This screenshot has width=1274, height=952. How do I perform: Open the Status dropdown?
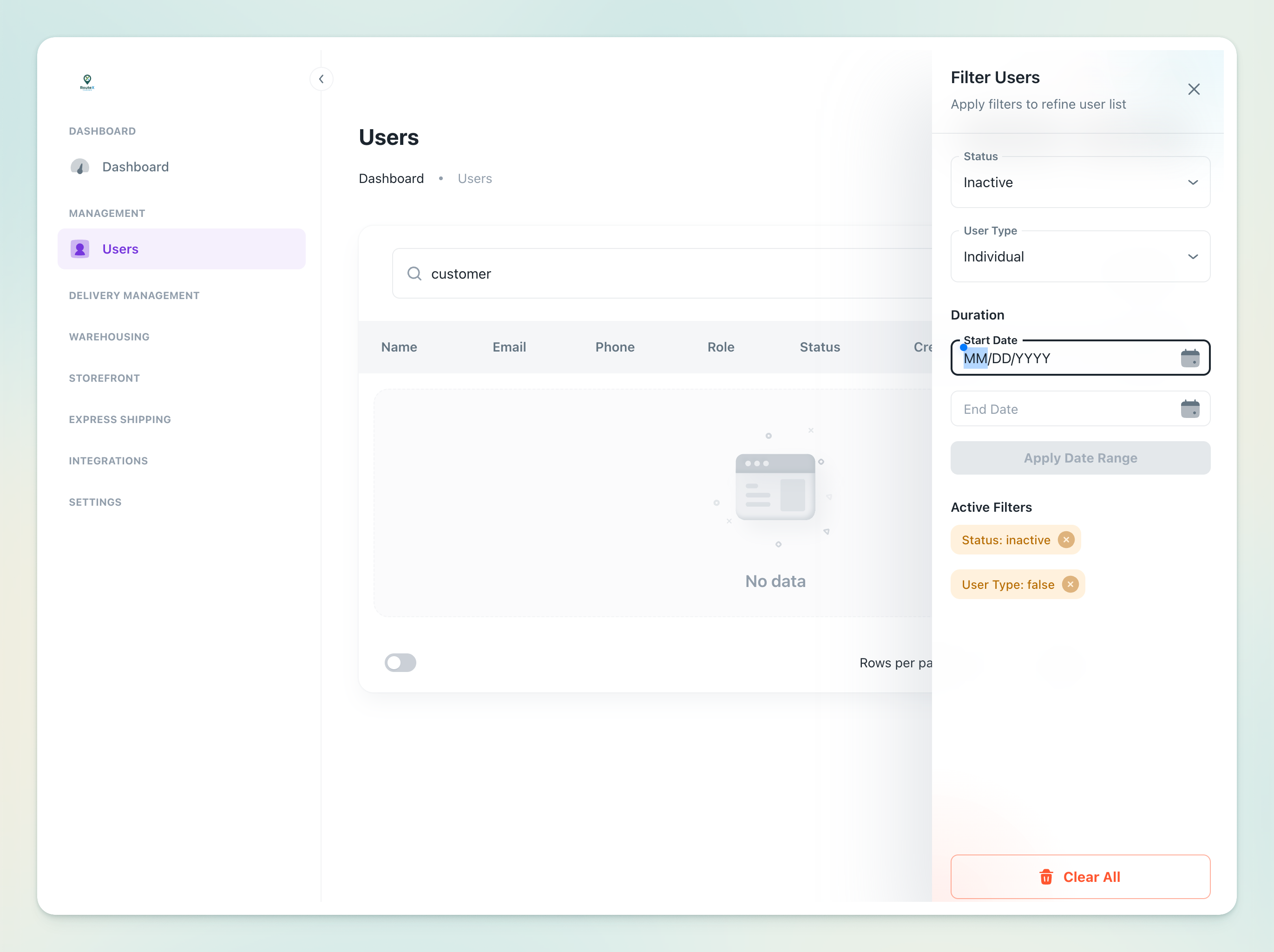point(1080,183)
